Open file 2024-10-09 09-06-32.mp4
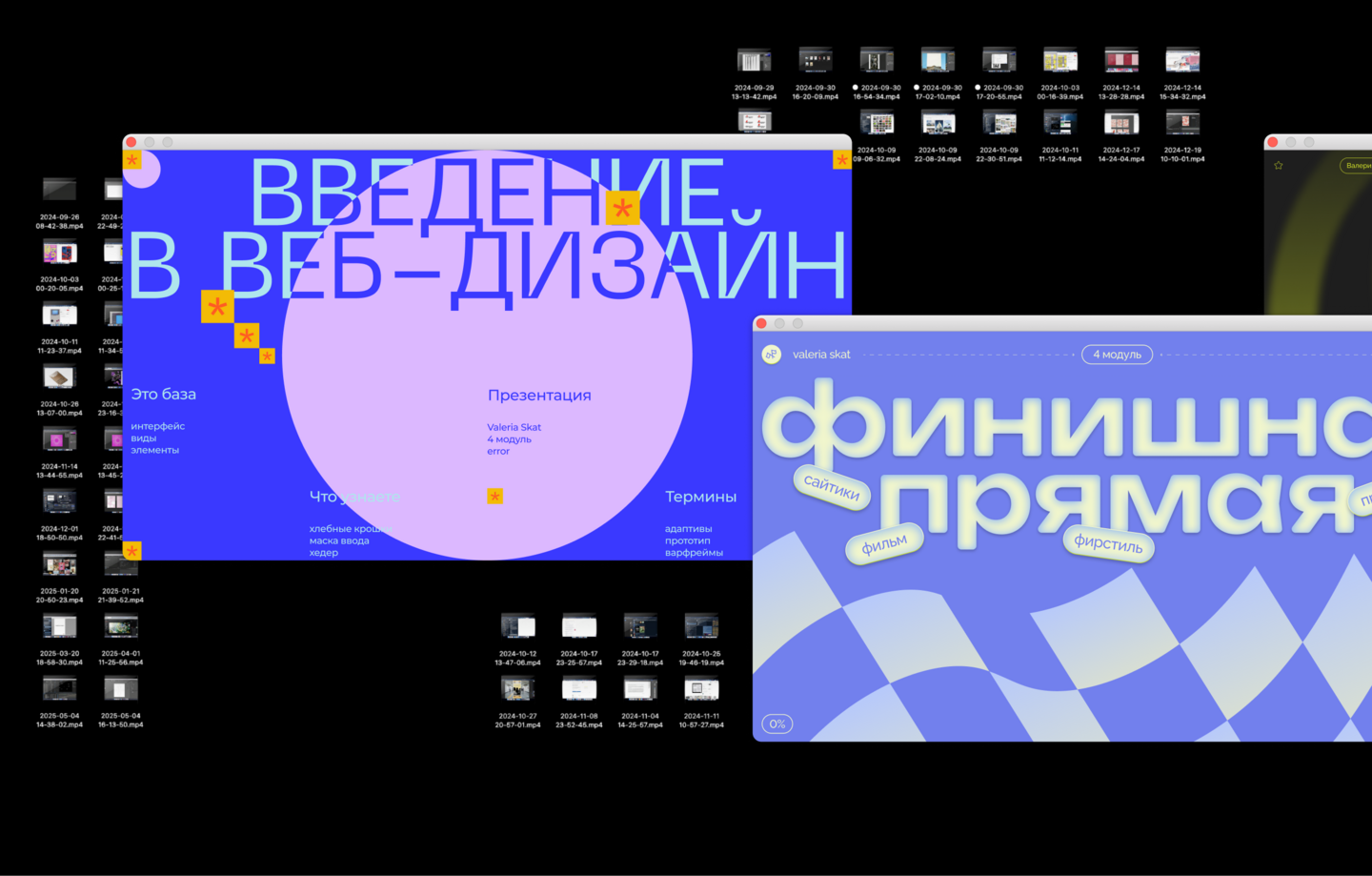The width and height of the screenshot is (1372, 876). 877,136
